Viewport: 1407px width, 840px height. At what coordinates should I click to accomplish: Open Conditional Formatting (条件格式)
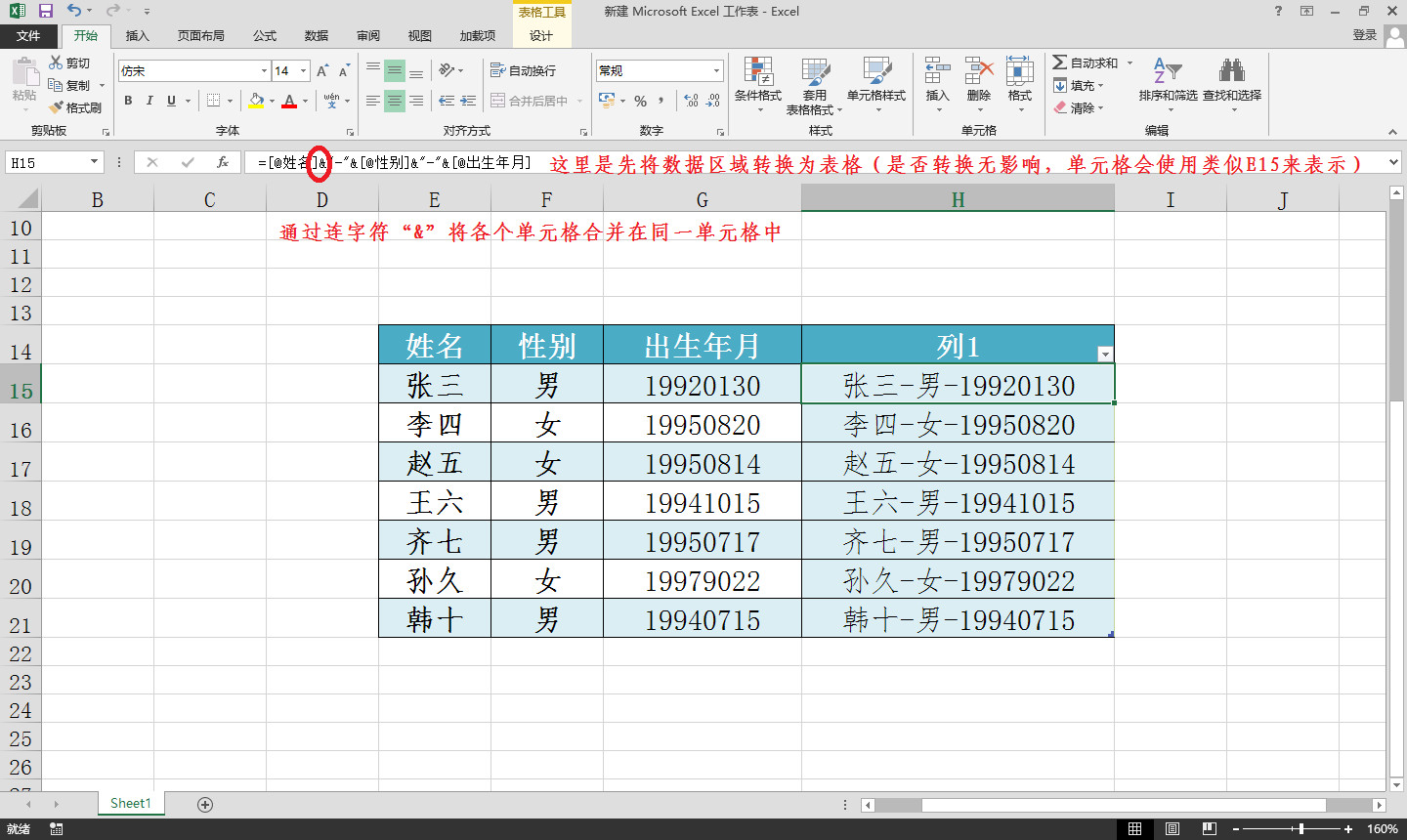coord(758,85)
